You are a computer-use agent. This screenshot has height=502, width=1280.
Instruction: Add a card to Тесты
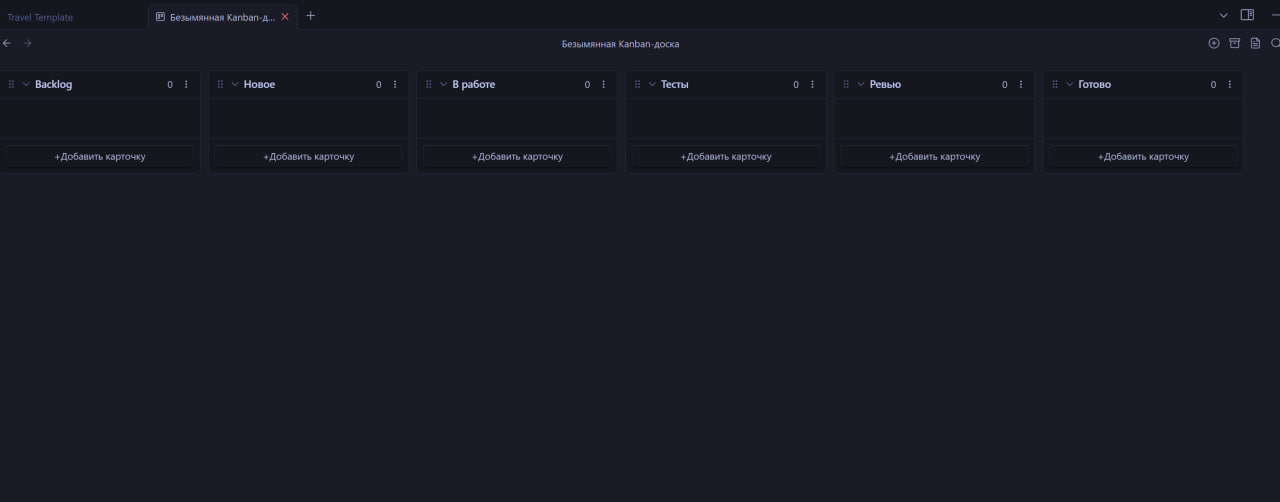726,156
